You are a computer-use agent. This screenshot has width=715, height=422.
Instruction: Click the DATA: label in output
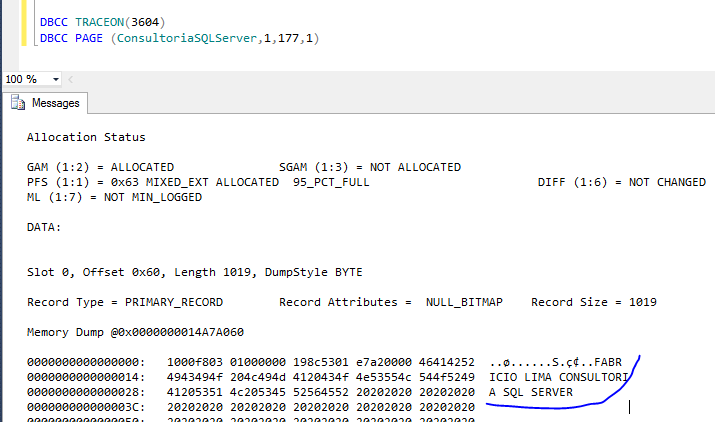click(x=44, y=227)
